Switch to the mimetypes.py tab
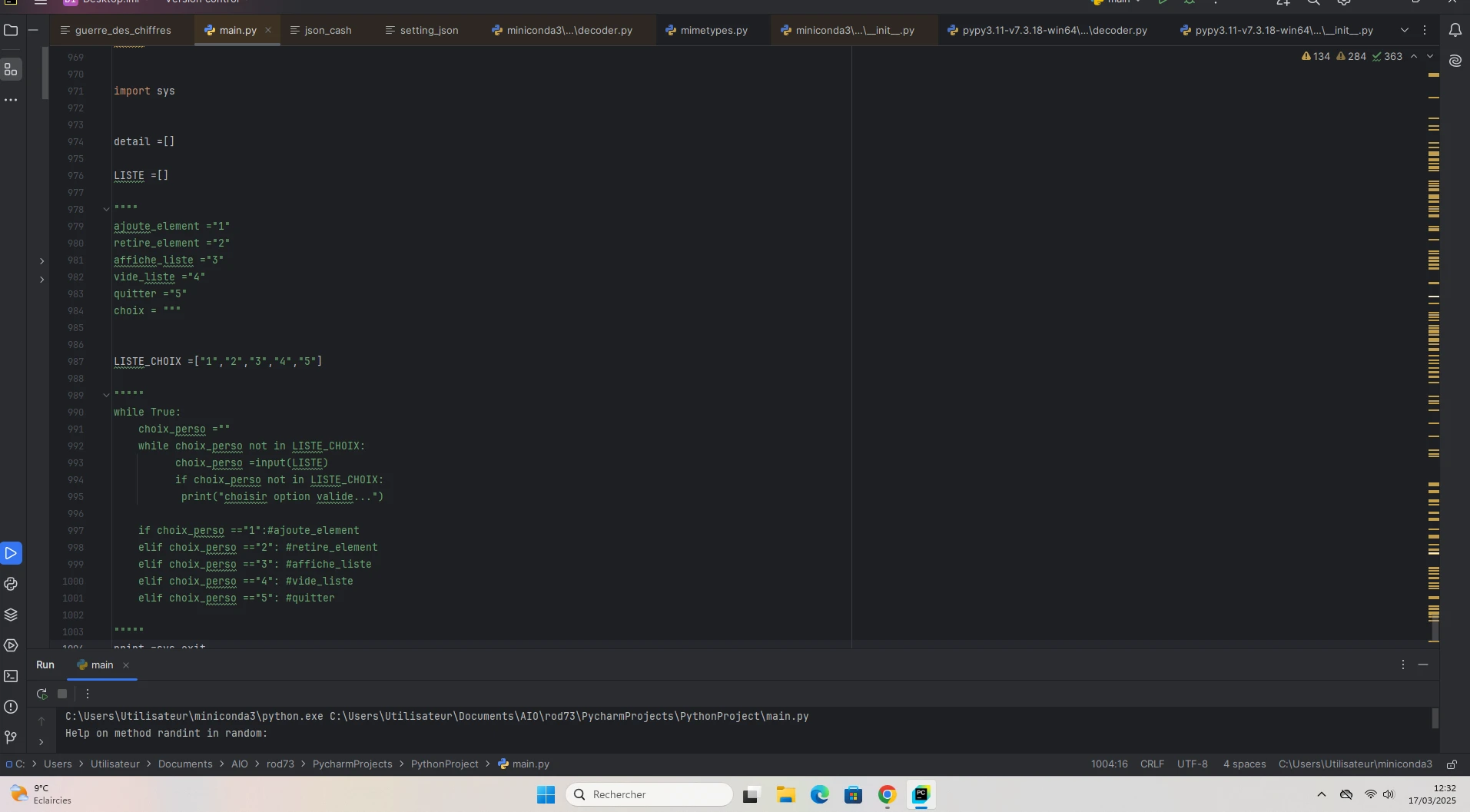The width and height of the screenshot is (1470, 812). [x=713, y=31]
